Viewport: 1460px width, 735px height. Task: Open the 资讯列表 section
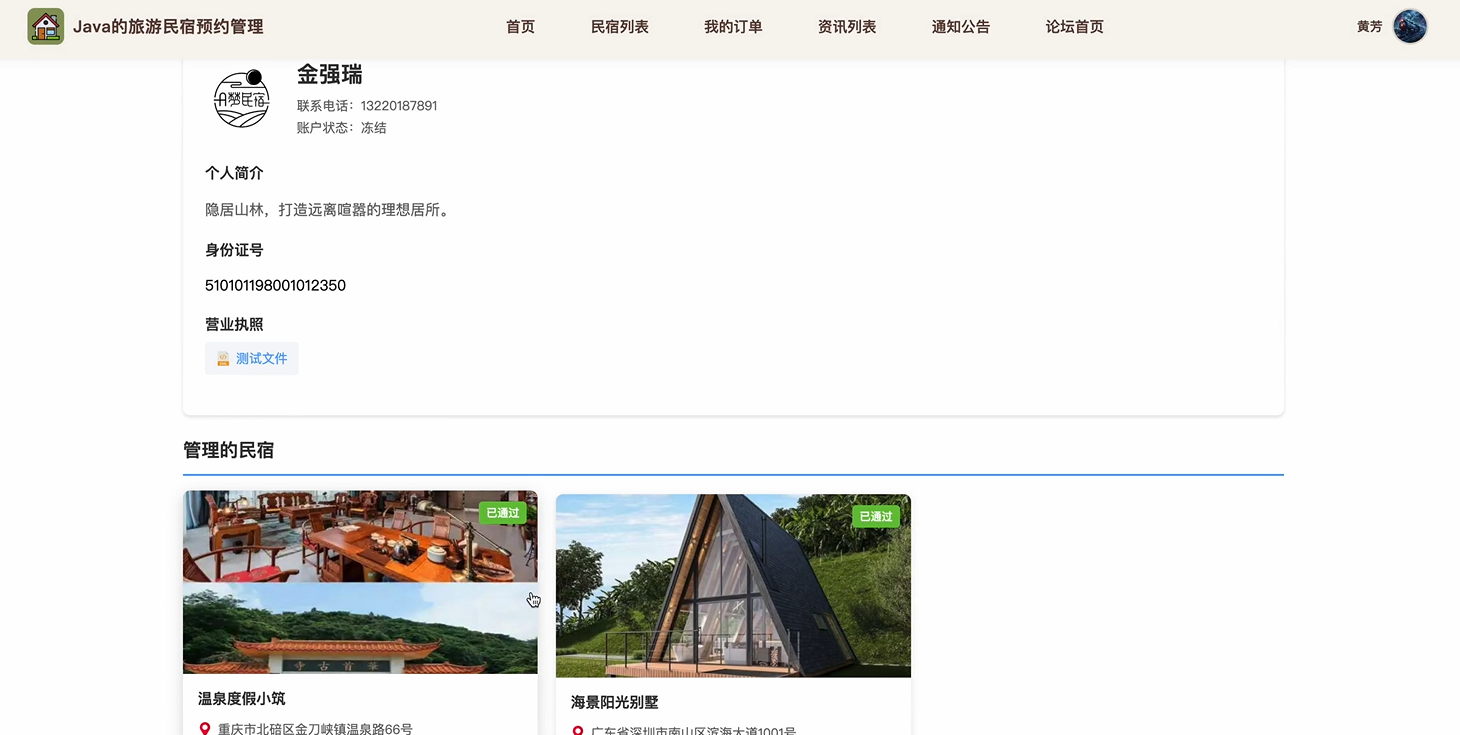[846, 26]
